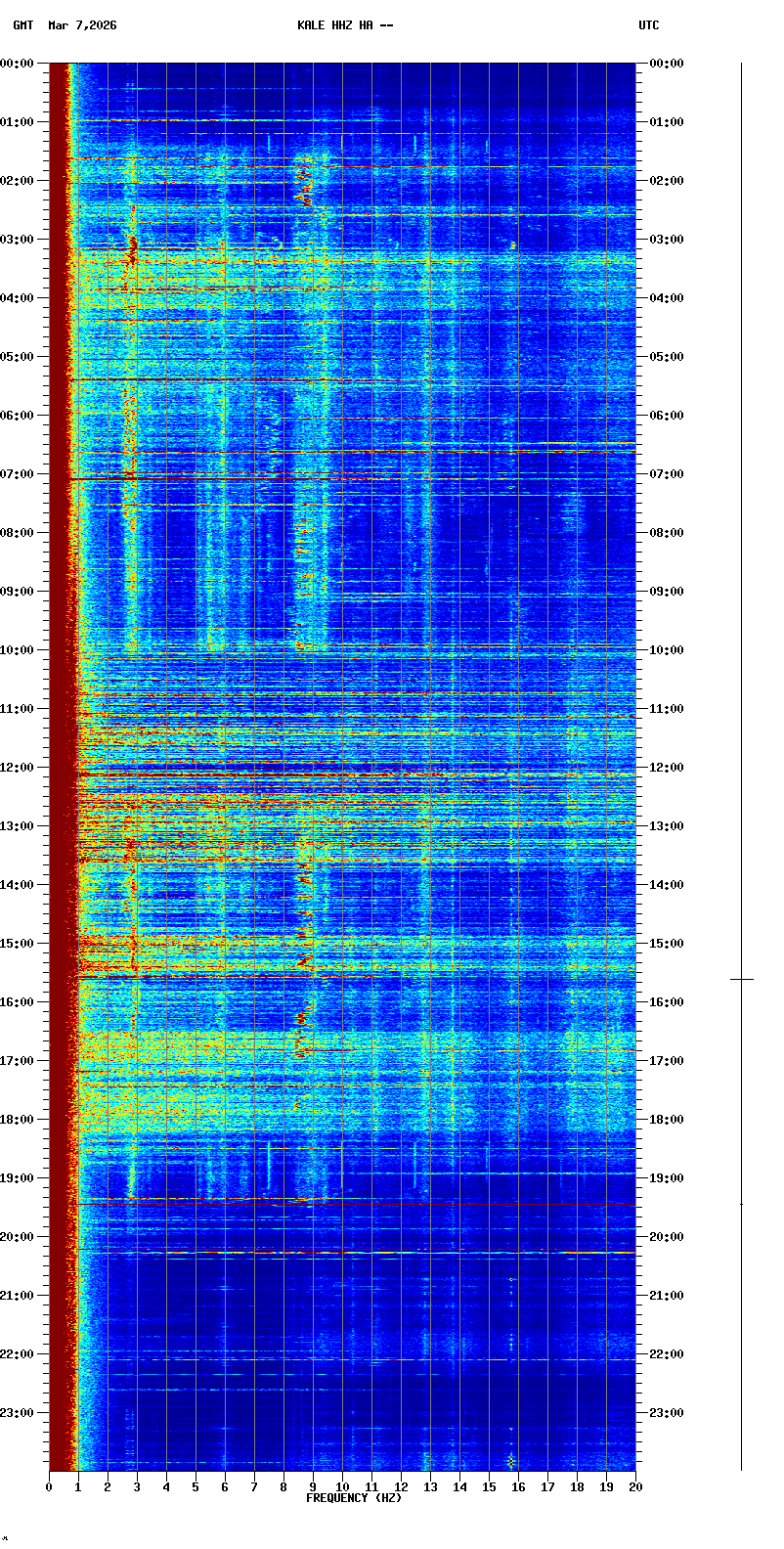Click the 20 Hz frequency tick label
Image resolution: width=784 pixels, height=1549 pixels.
point(635,1487)
